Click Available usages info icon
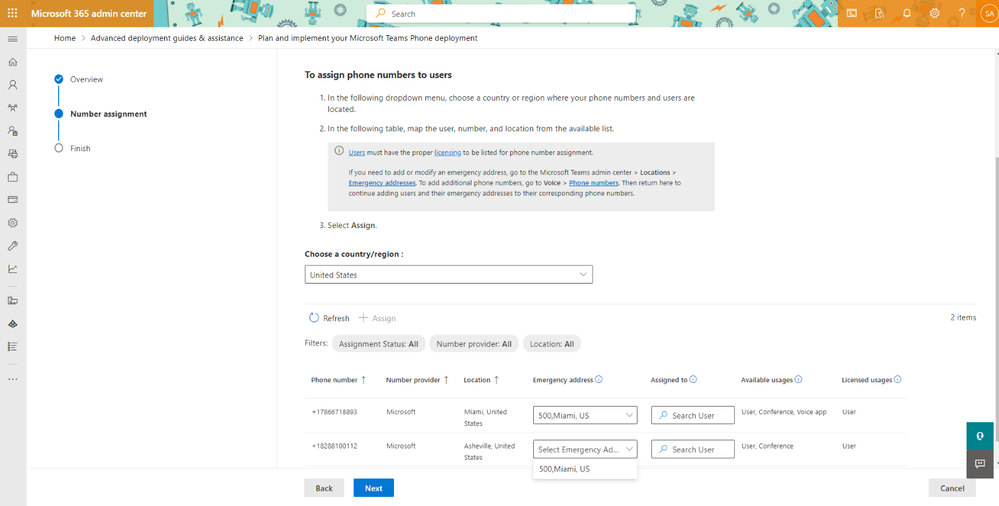The width and height of the screenshot is (999, 506). point(798,379)
